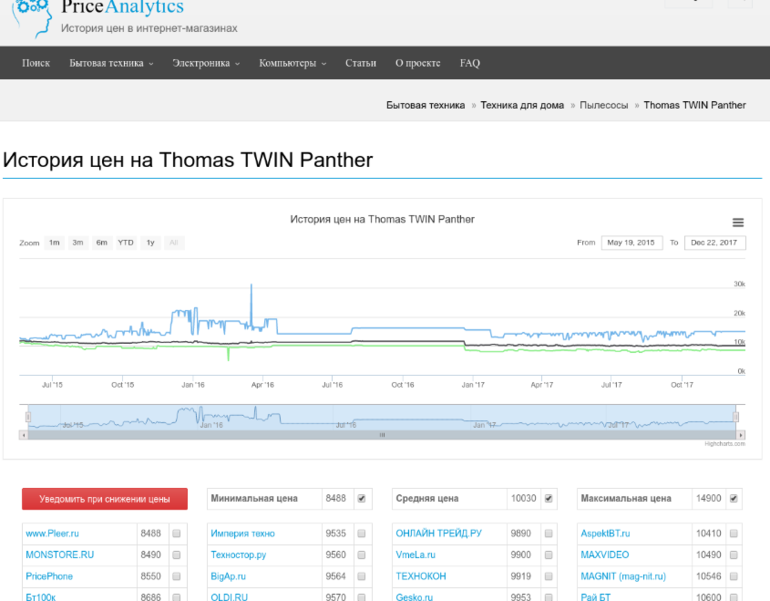The image size is (770, 601).
Task: Check the Империя техно checkbox
Action: coord(361,533)
